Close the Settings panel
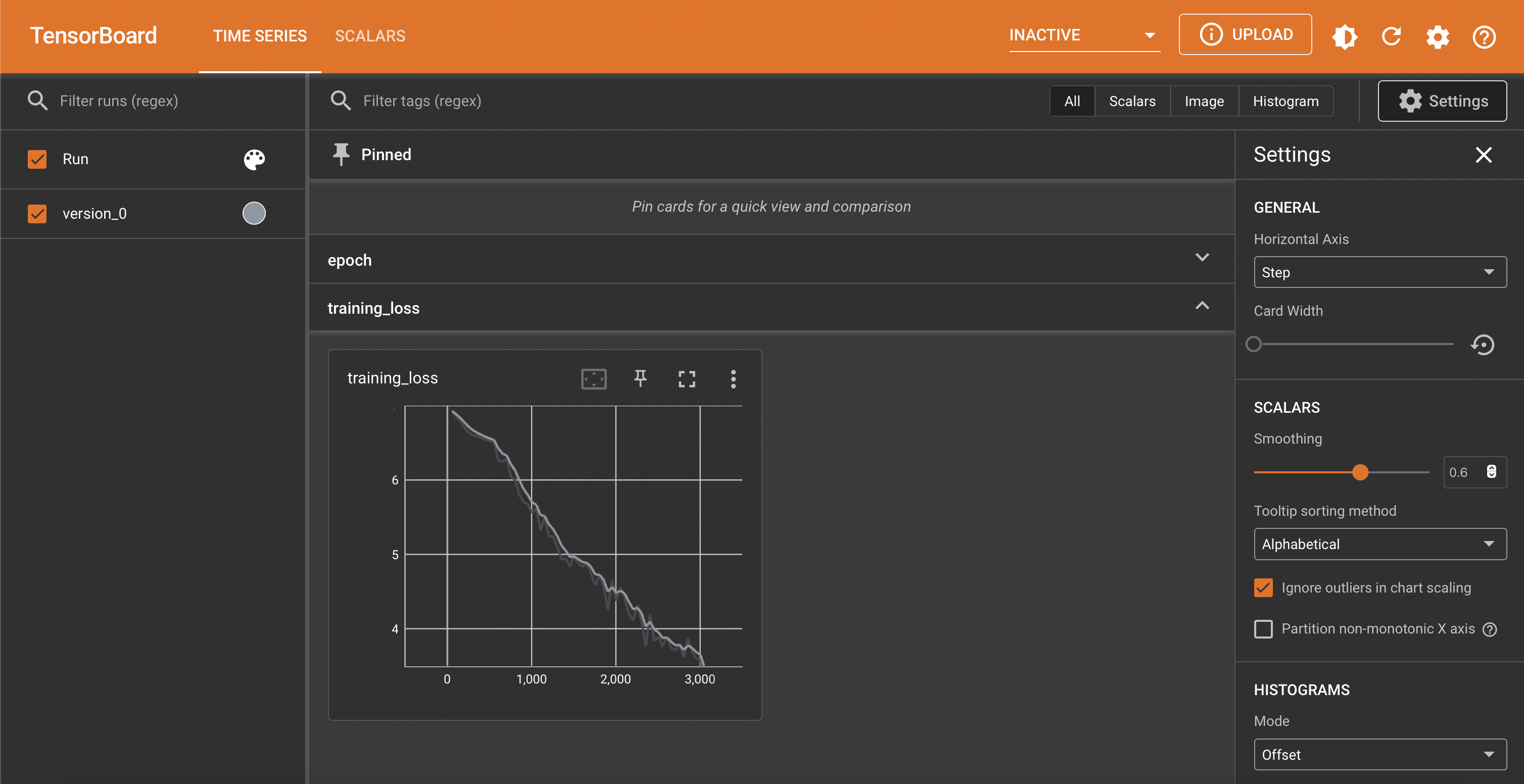This screenshot has height=784, width=1524. [1484, 155]
